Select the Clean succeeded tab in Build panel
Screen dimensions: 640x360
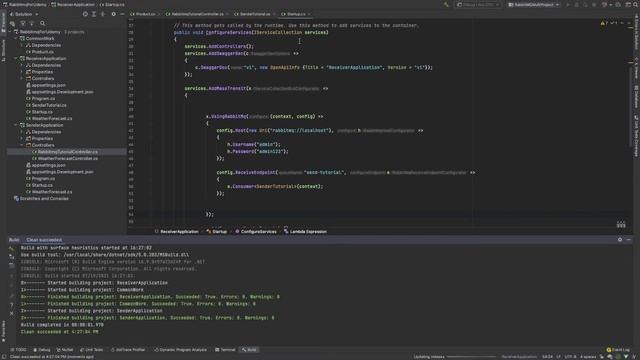tap(44, 240)
